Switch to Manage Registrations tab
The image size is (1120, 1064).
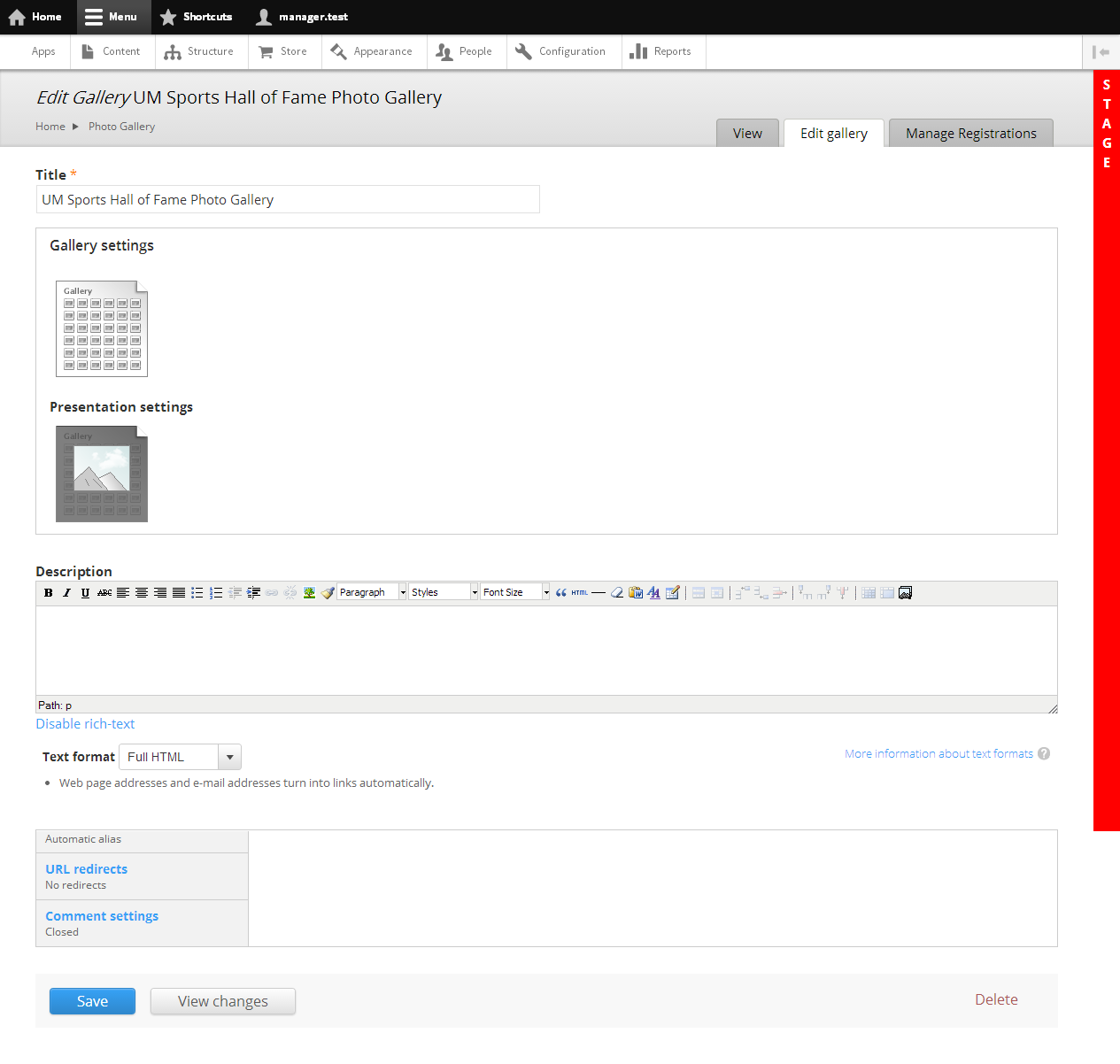click(971, 133)
